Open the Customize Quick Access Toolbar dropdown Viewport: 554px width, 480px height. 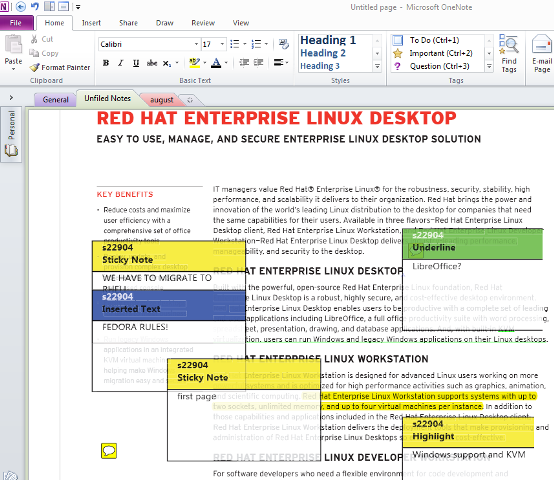[78, 7]
